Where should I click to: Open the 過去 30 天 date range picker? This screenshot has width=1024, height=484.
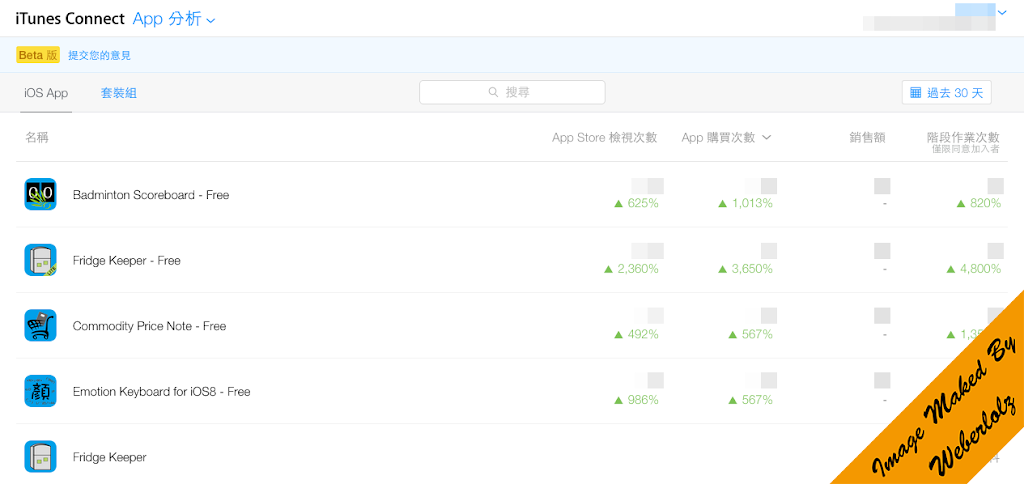tap(946, 93)
